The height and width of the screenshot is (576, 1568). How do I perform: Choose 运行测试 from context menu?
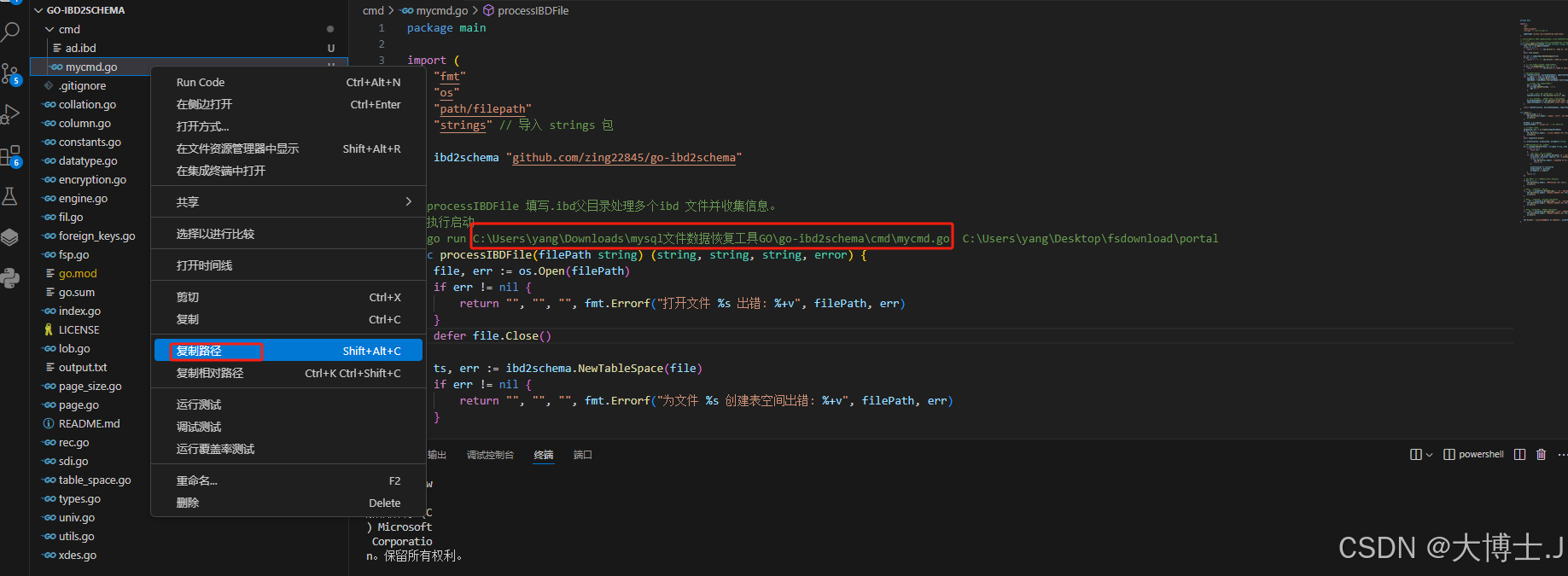pyautogui.click(x=289, y=404)
